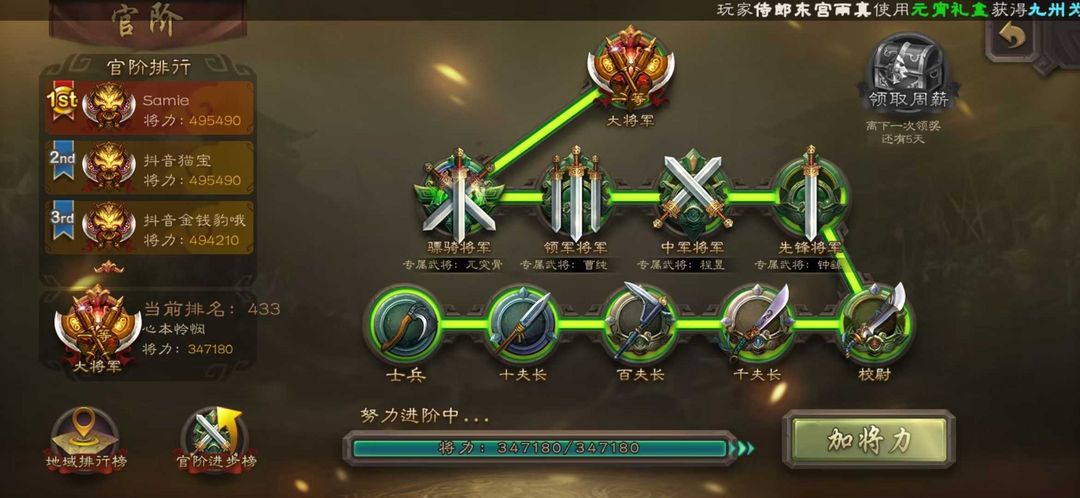The height and width of the screenshot is (498, 1080).
Task: Click the 校尉 rank icon
Action: 876,322
